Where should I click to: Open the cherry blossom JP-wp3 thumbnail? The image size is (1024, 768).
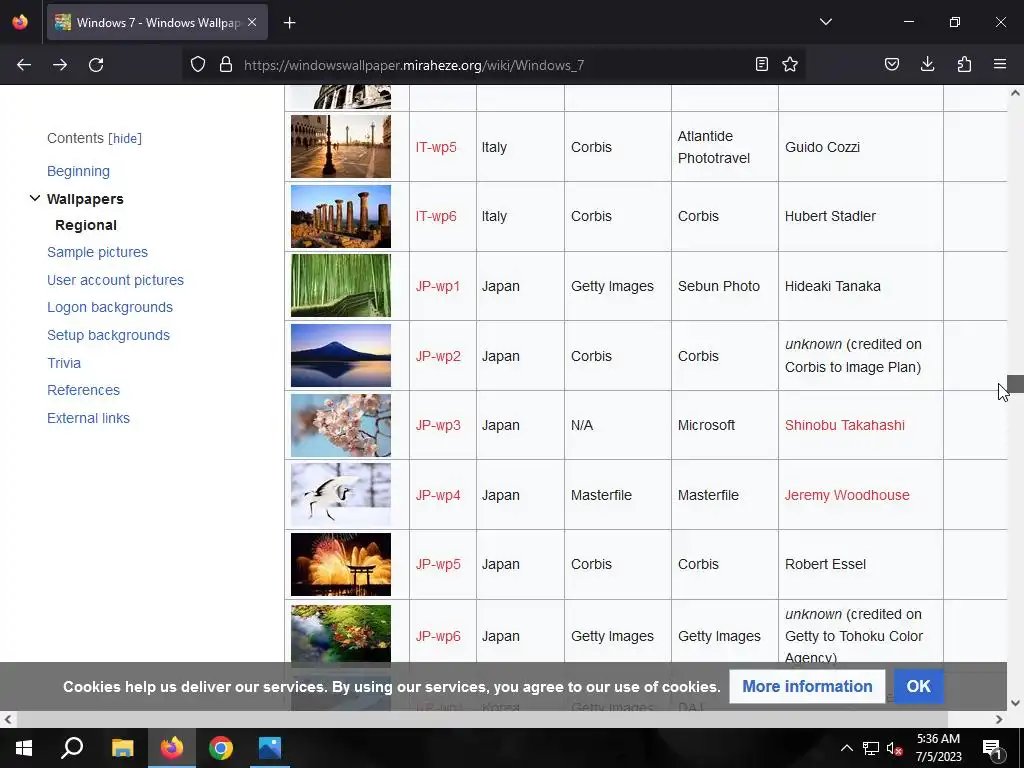pyautogui.click(x=341, y=425)
